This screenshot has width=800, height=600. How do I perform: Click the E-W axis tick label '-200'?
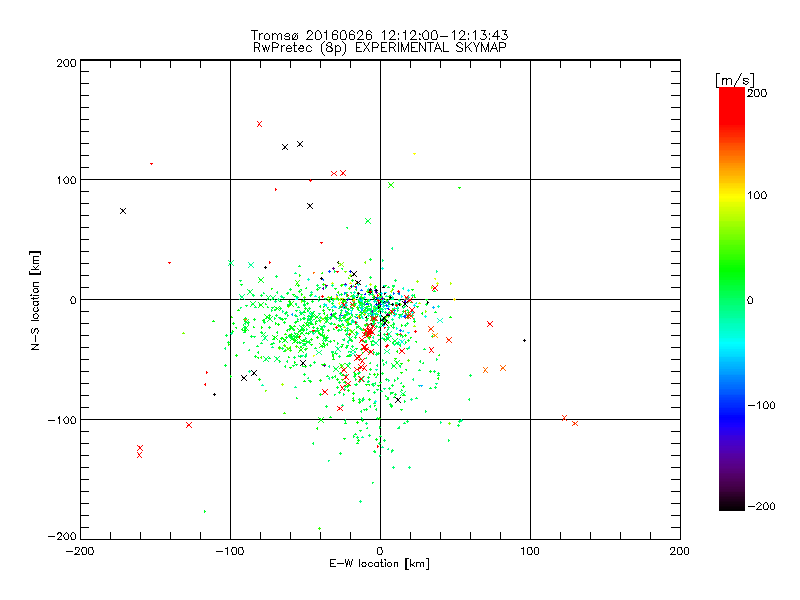point(80,551)
